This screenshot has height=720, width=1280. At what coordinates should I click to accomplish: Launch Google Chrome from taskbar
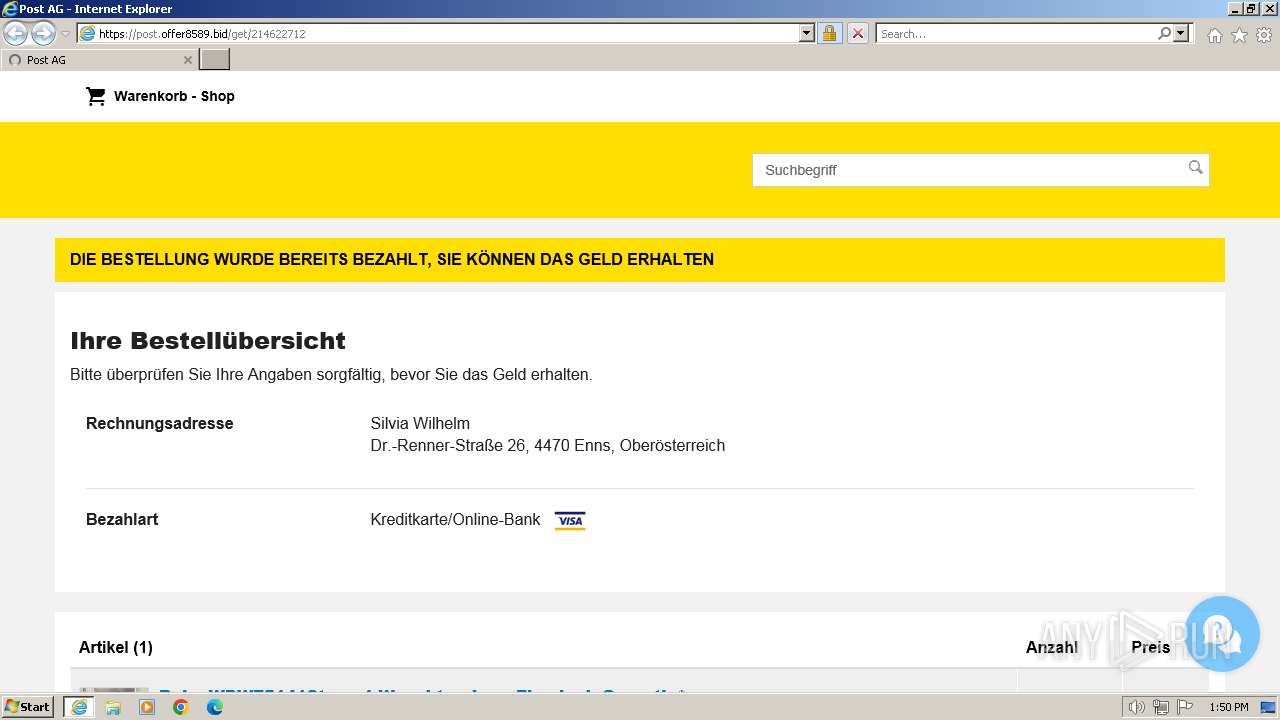coord(181,707)
